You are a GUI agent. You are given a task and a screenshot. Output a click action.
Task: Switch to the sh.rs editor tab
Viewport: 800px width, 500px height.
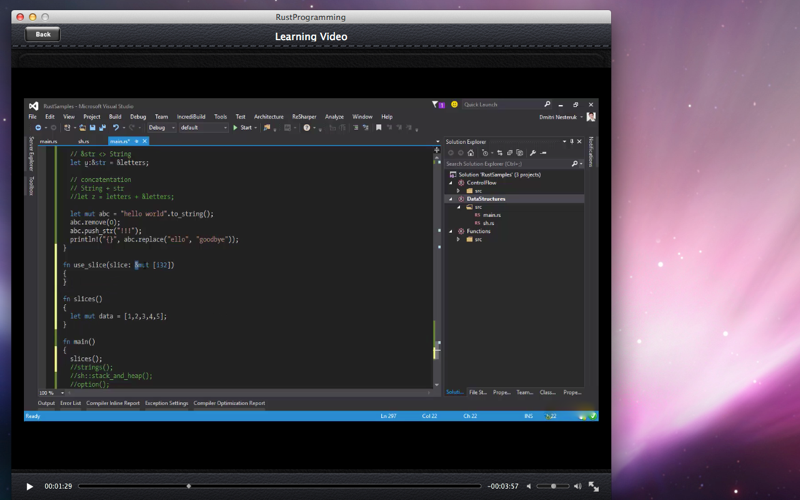(x=84, y=141)
